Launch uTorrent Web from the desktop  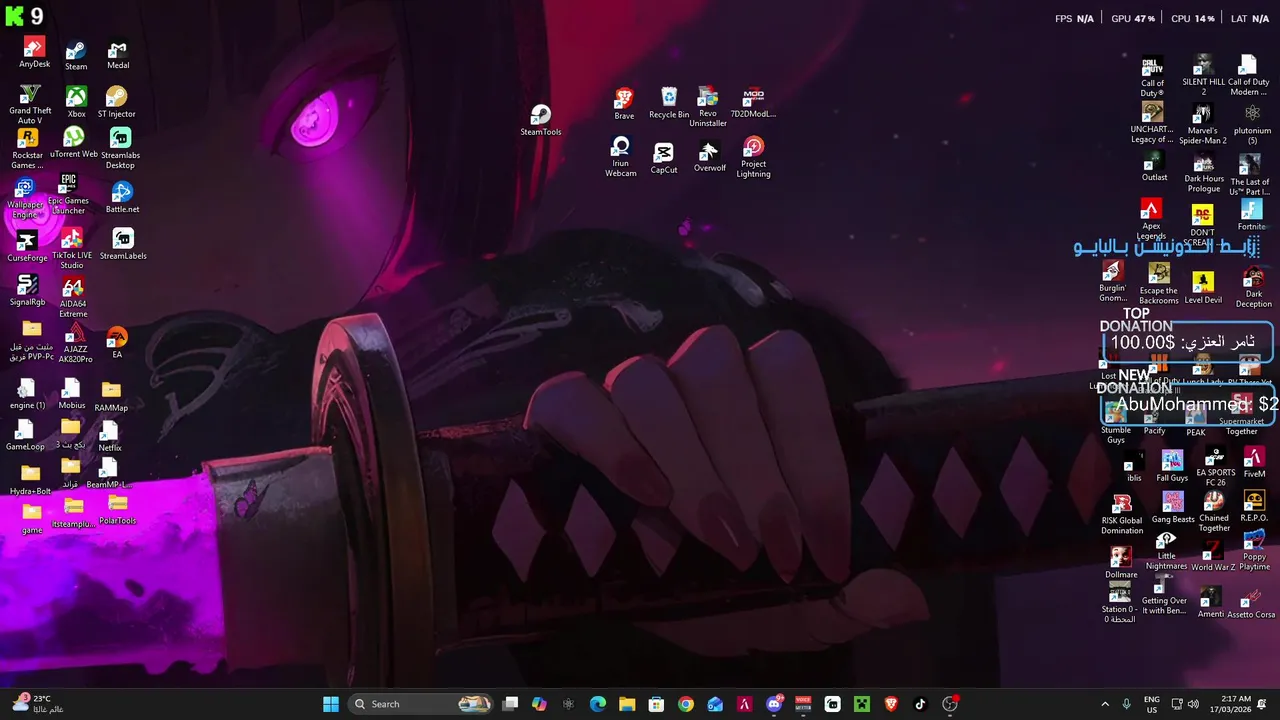[x=74, y=143]
